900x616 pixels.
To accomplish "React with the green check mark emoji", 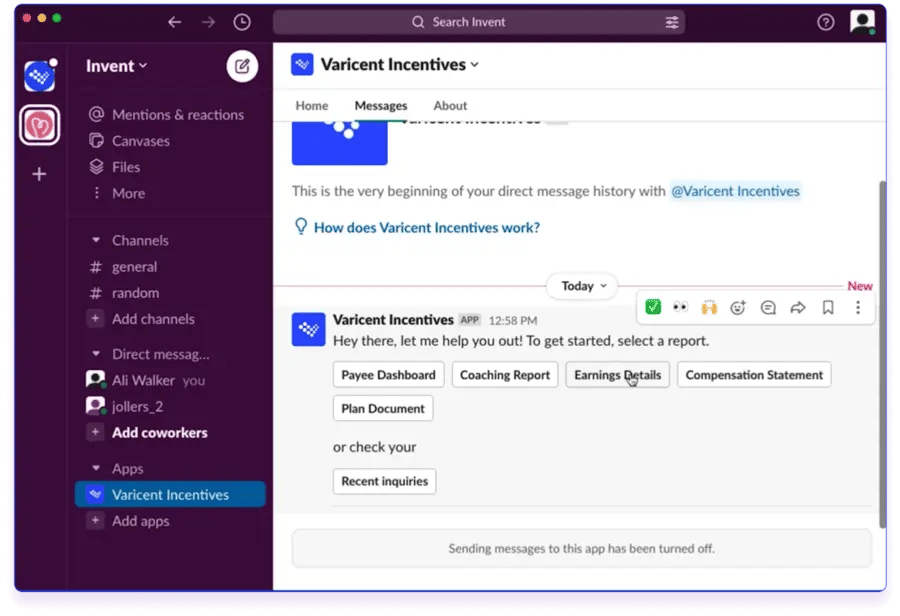I will pos(653,307).
